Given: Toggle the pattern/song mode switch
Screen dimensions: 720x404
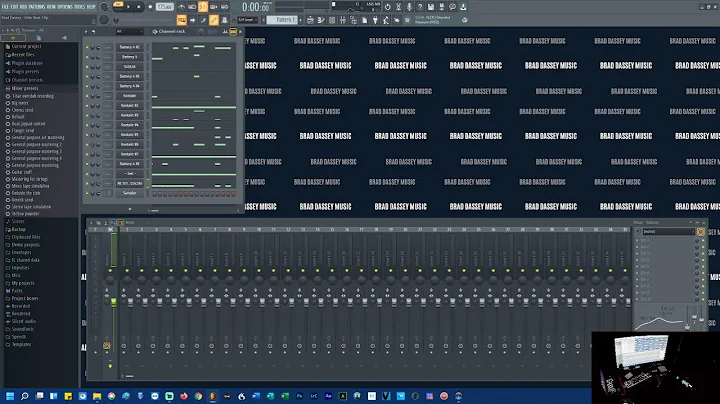Looking at the screenshot, I should click(118, 5).
